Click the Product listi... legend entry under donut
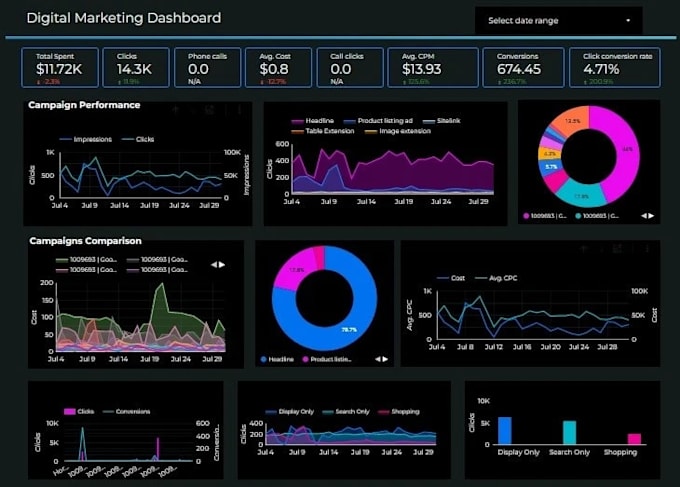Image resolution: width=680 pixels, height=487 pixels. click(327, 359)
